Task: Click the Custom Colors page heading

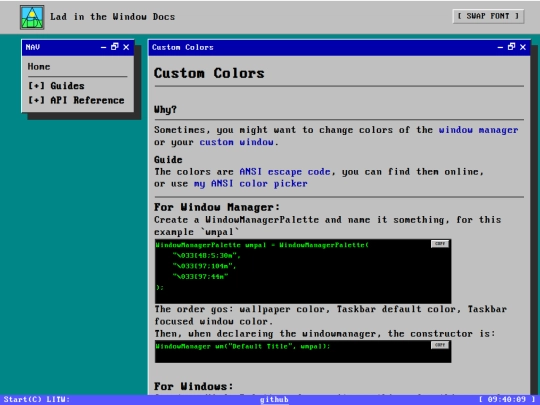Action: click(x=209, y=73)
